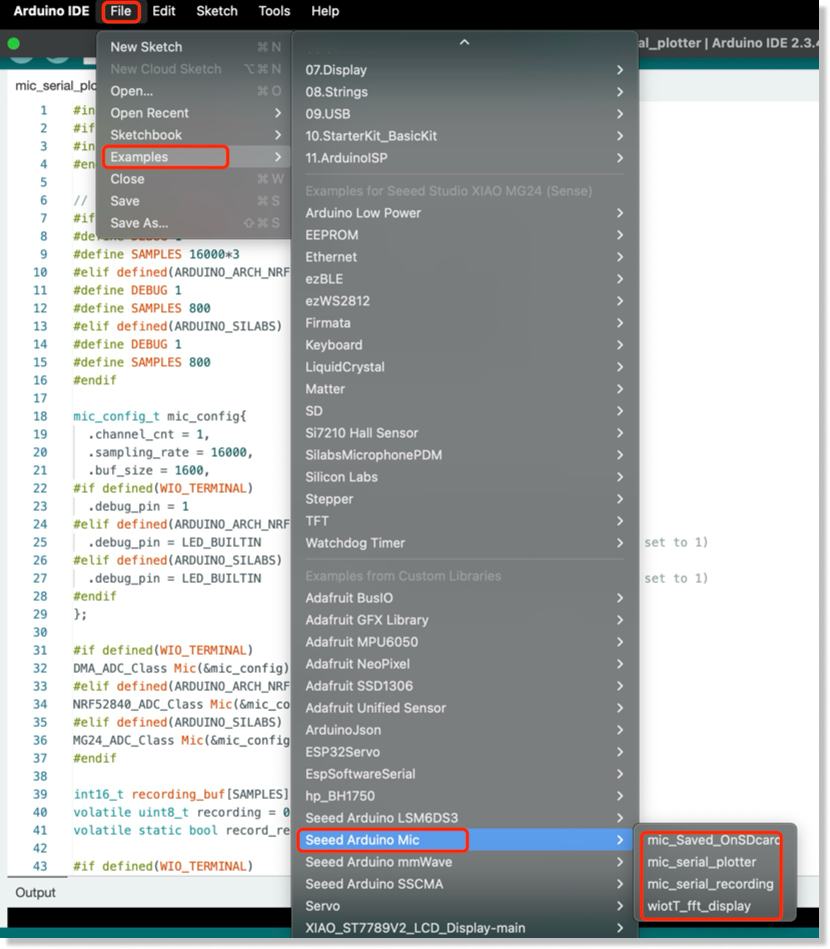Open Arduino Low Power examples
This screenshot has width=830, height=949.
tap(464, 212)
